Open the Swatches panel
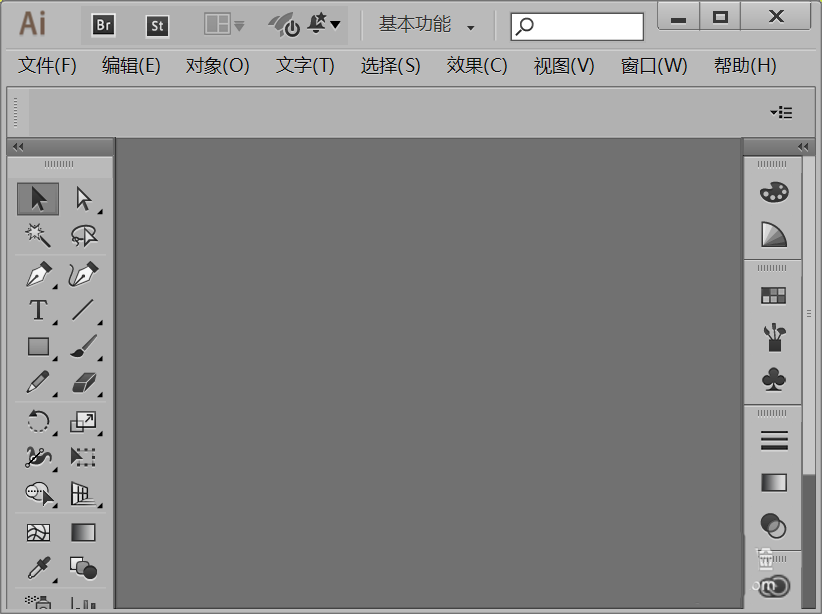The image size is (822, 614). (x=773, y=295)
